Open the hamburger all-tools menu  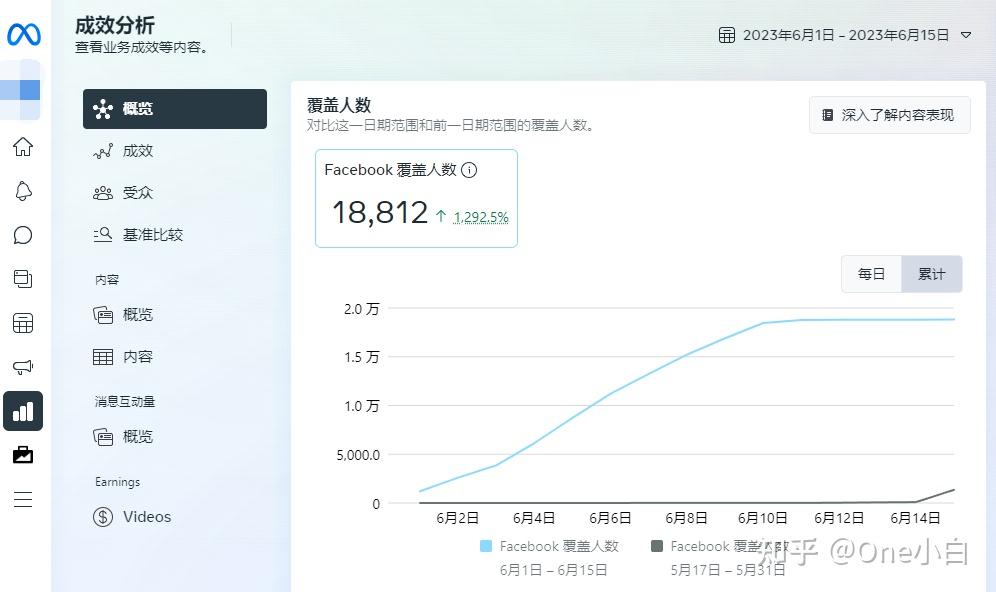click(x=23, y=499)
